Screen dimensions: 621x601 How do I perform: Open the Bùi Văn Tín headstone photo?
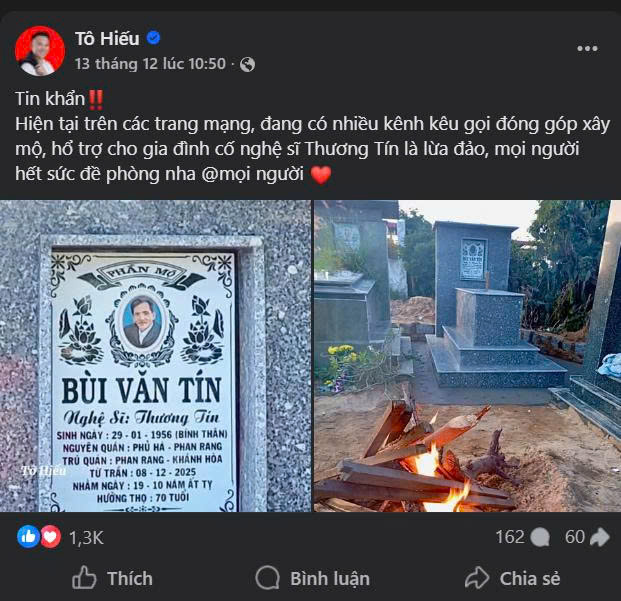pos(155,356)
